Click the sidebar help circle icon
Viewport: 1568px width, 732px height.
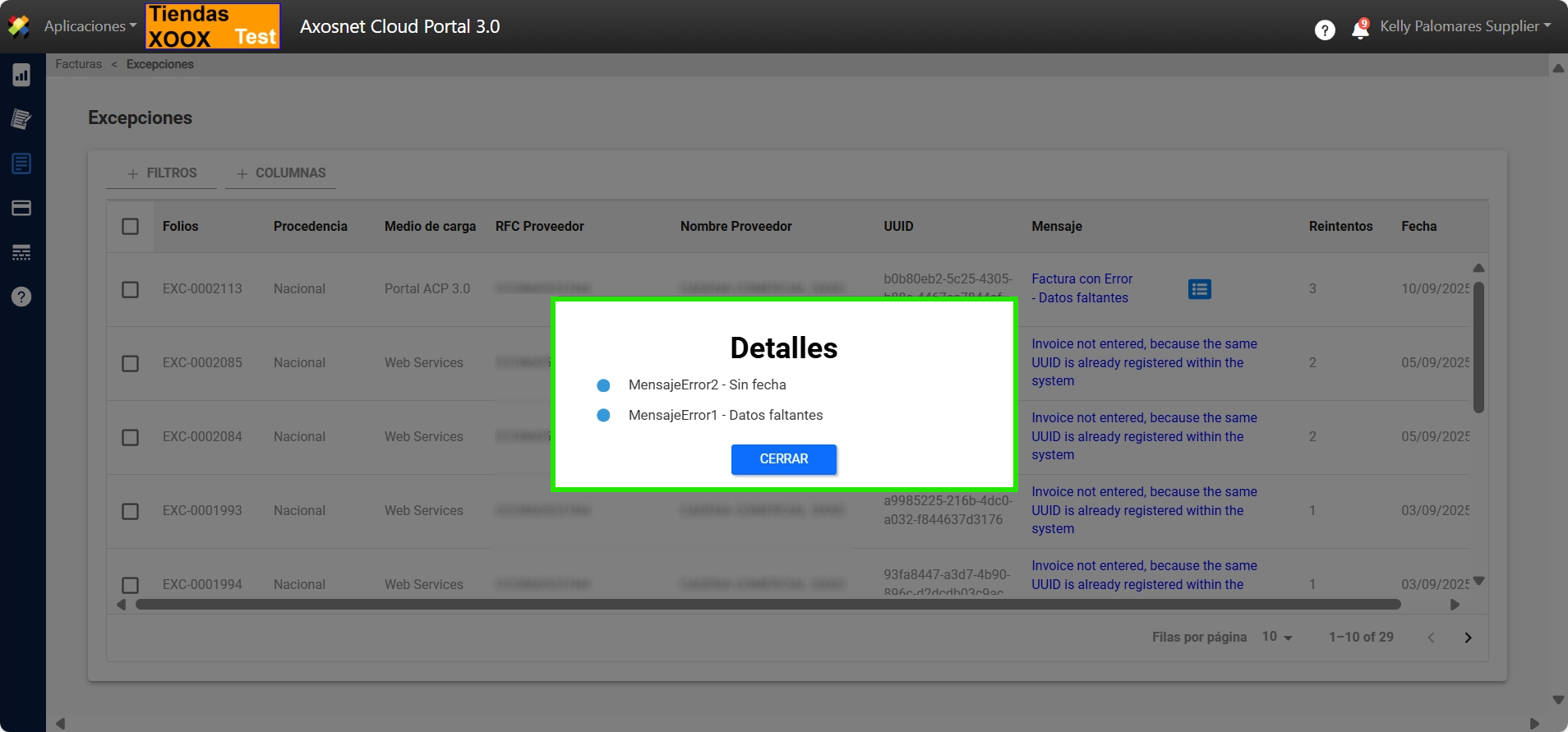(21, 297)
